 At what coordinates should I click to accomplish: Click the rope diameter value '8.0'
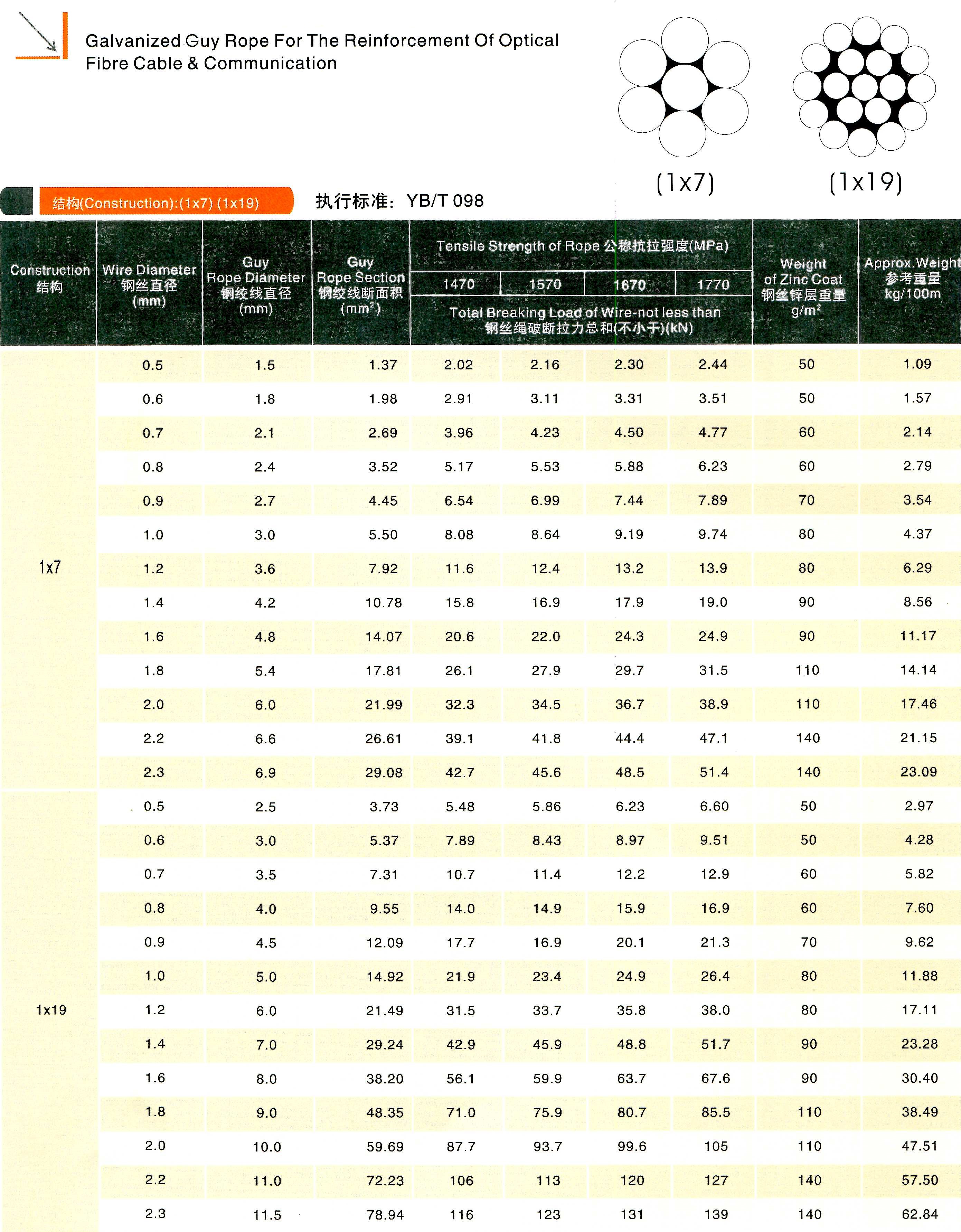(x=266, y=1079)
